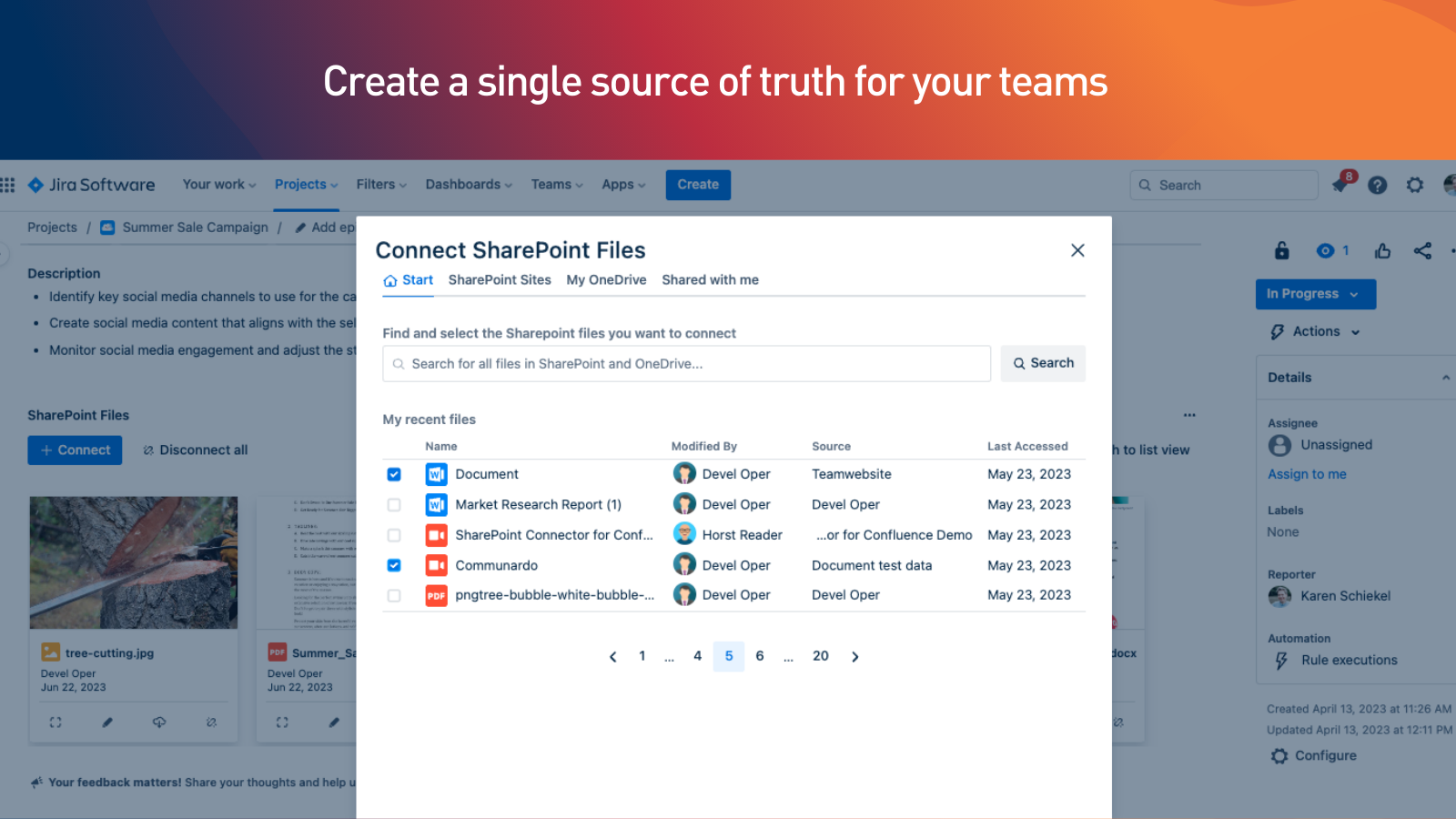
Task: Click the SharePoint and OneDrive search field
Action: 686,364
